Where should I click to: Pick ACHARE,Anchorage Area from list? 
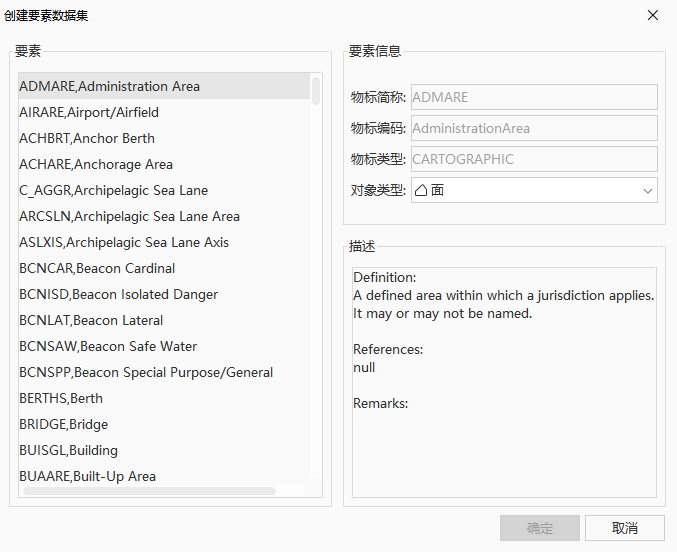(96, 164)
